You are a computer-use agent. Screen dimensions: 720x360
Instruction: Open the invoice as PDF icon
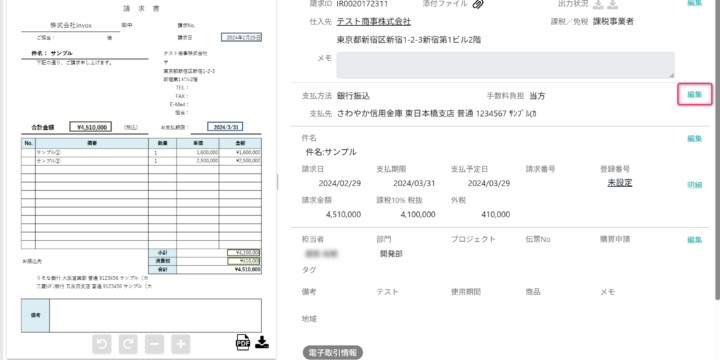pos(243,342)
